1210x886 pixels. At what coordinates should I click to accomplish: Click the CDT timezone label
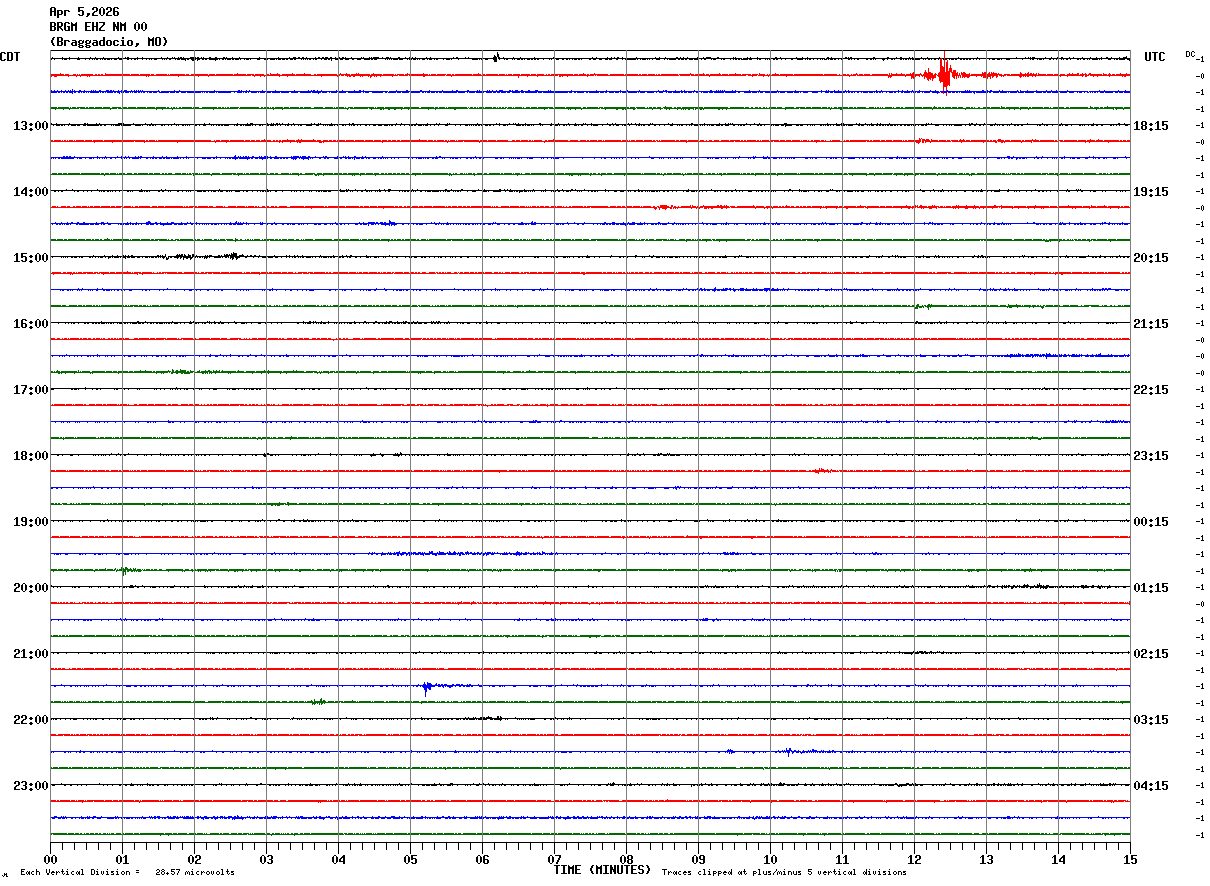[x=10, y=57]
